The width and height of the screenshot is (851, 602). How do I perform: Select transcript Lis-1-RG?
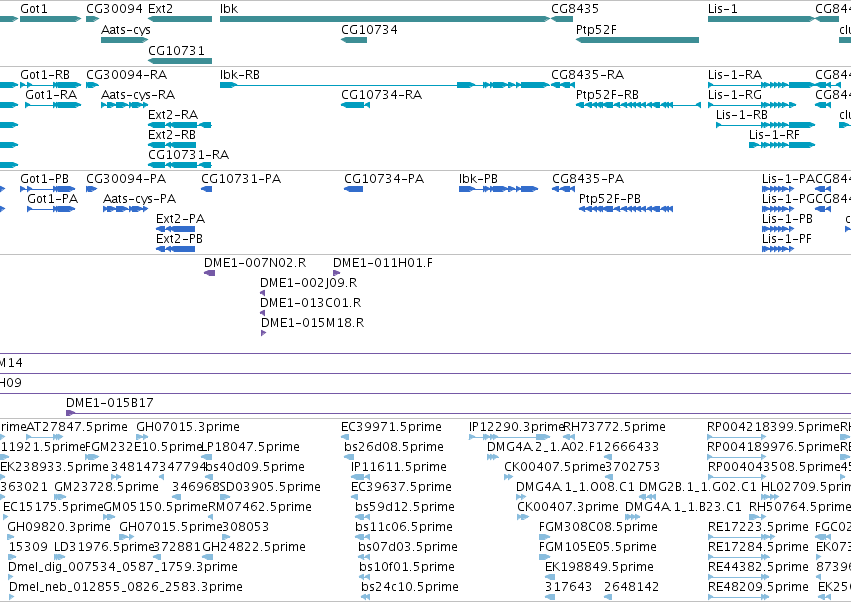pyautogui.click(x=752, y=105)
